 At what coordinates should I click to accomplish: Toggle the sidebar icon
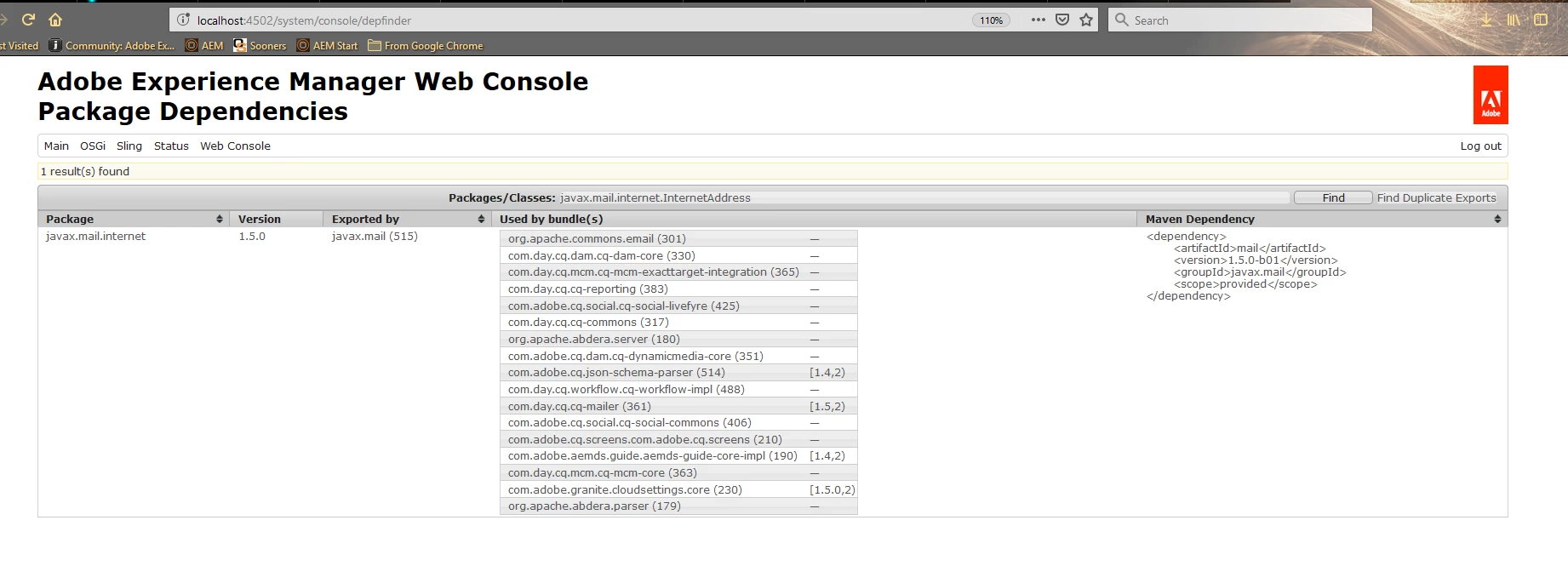(1541, 20)
